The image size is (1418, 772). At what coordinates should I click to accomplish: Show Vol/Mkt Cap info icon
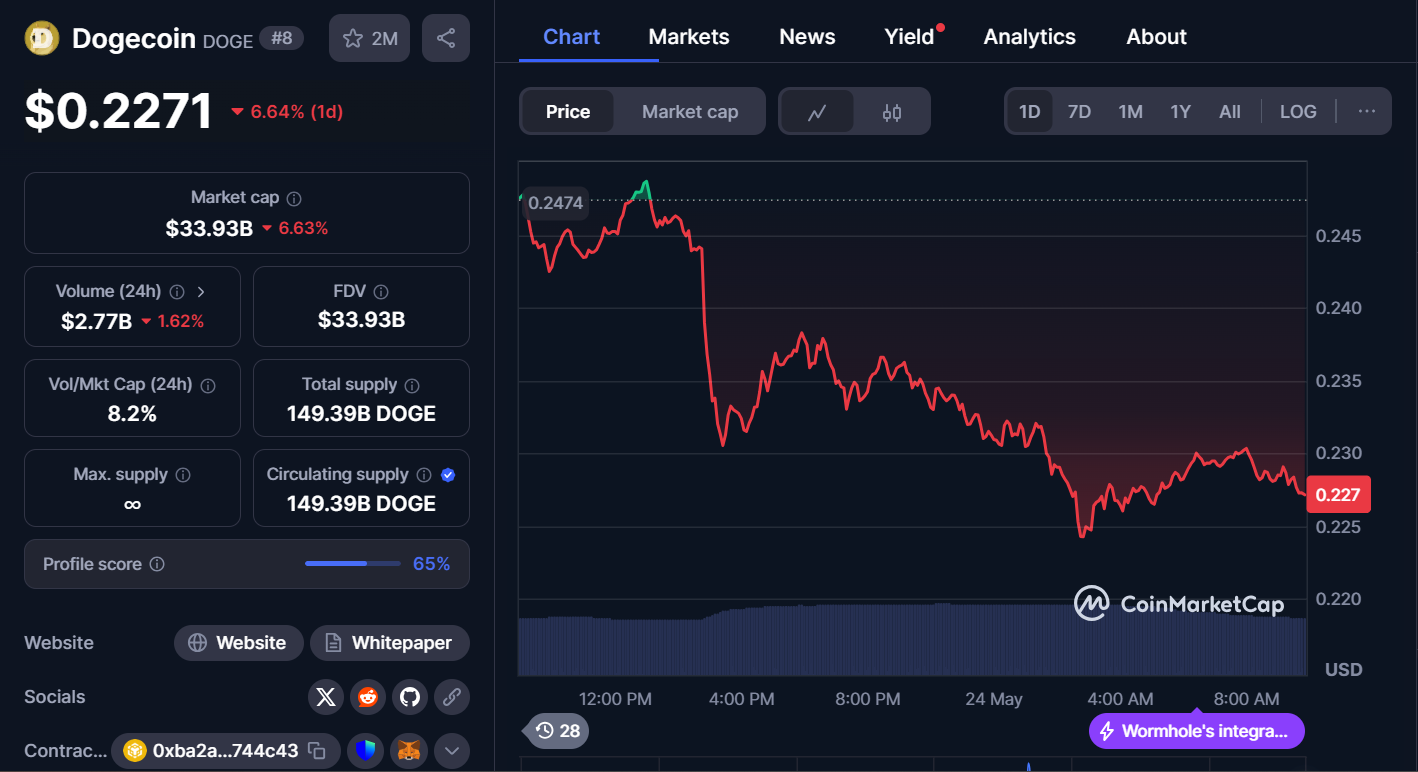pyautogui.click(x=208, y=385)
